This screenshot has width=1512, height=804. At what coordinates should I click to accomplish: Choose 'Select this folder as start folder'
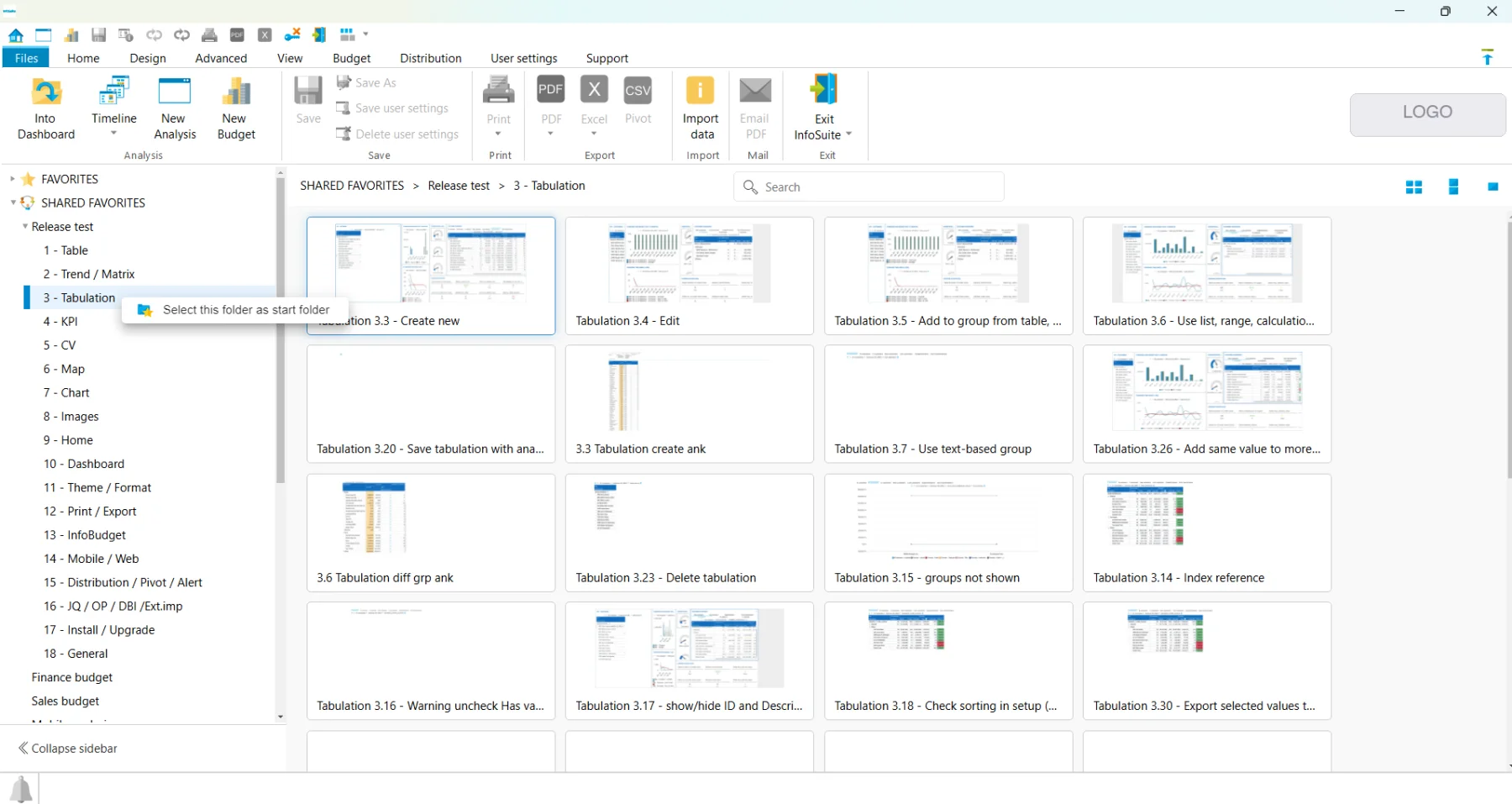click(235, 310)
